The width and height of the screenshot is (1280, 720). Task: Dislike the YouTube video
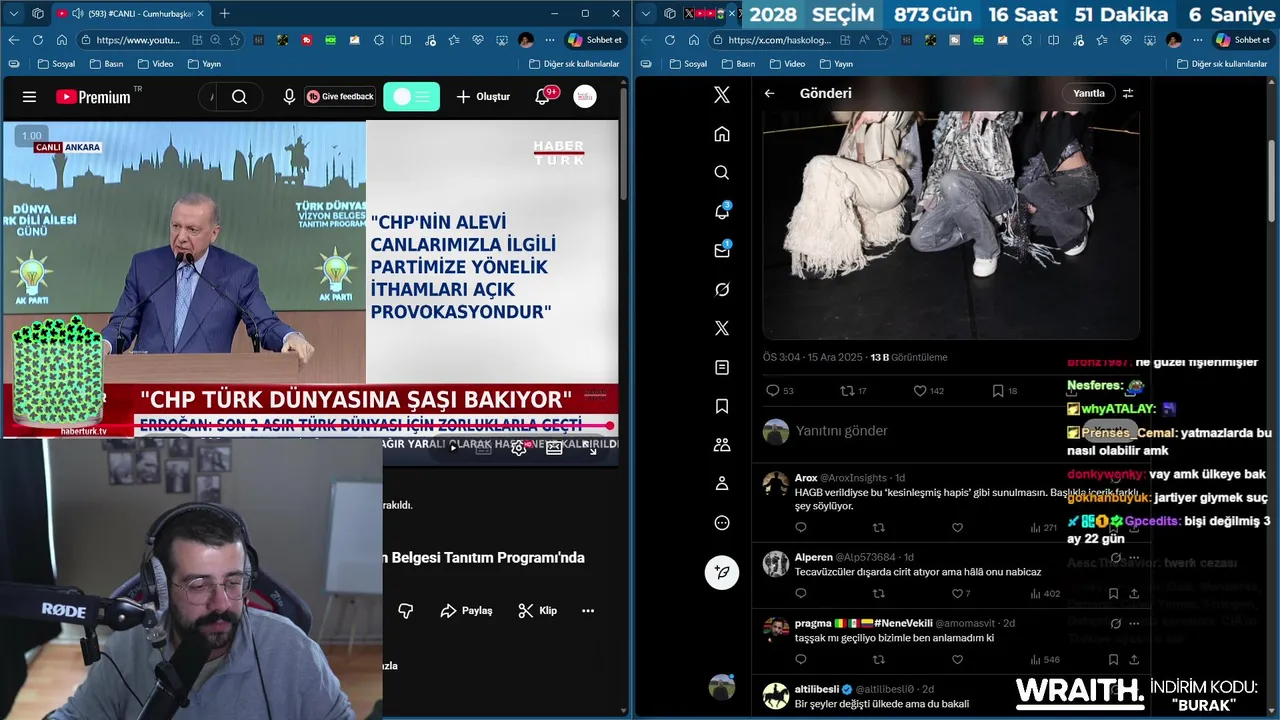[405, 610]
